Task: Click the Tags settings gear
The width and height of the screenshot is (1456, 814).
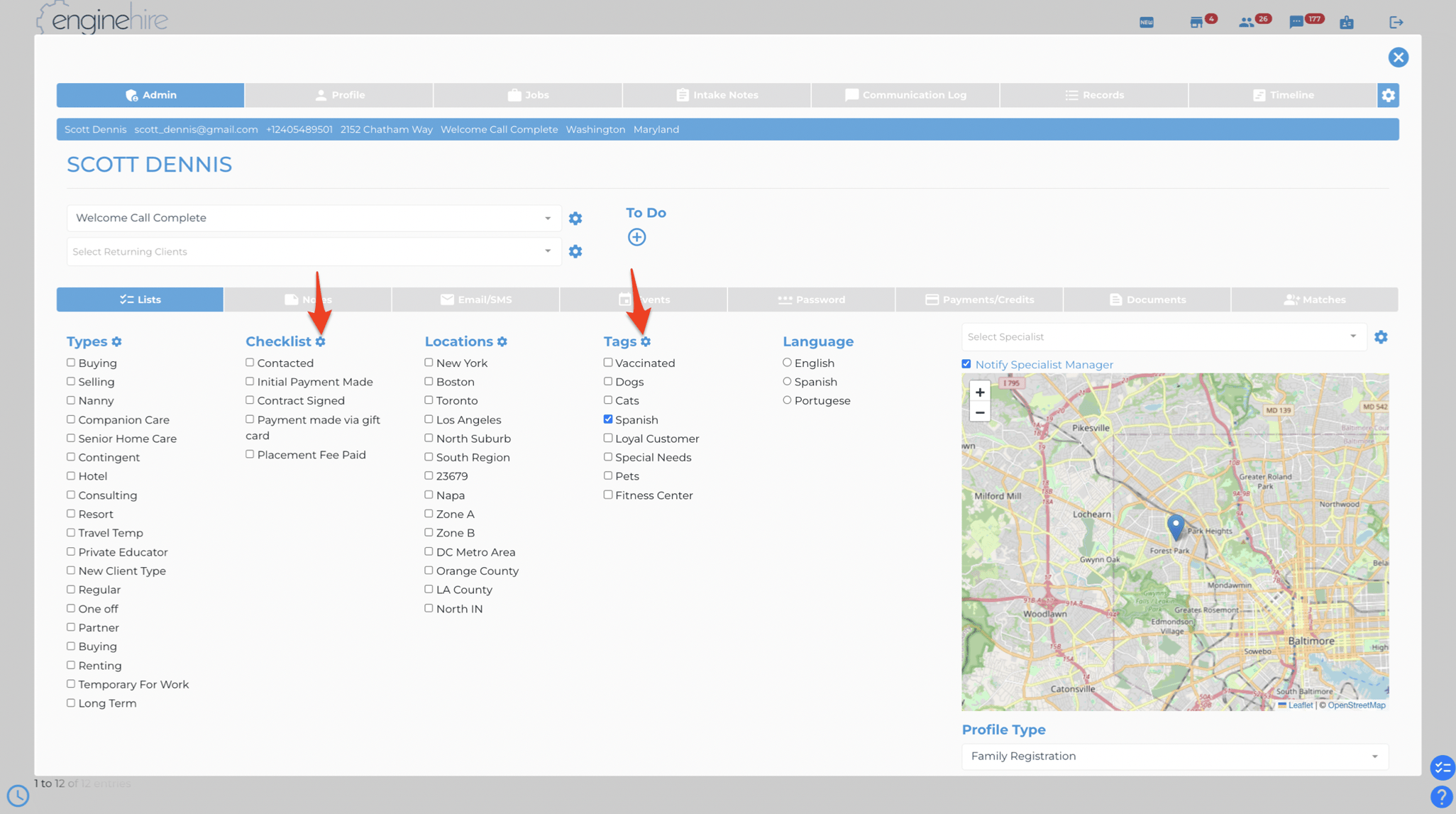Action: coord(646,341)
